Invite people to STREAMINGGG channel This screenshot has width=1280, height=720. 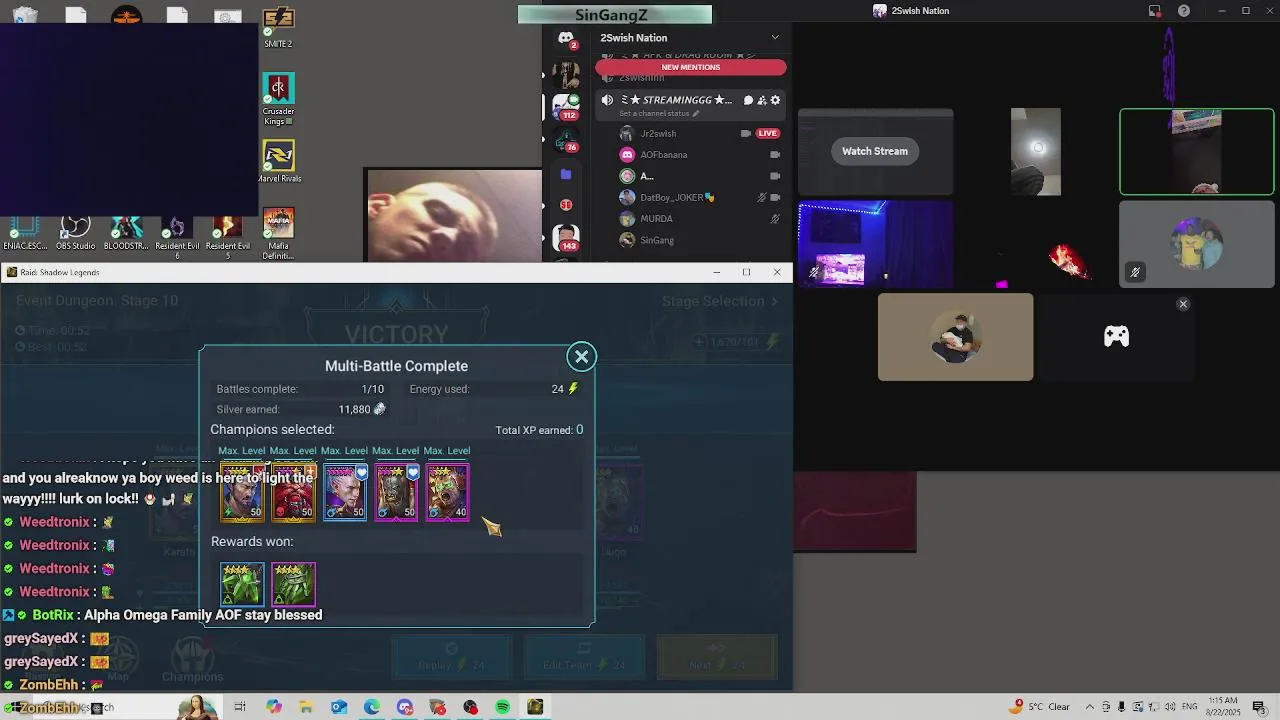click(x=762, y=100)
